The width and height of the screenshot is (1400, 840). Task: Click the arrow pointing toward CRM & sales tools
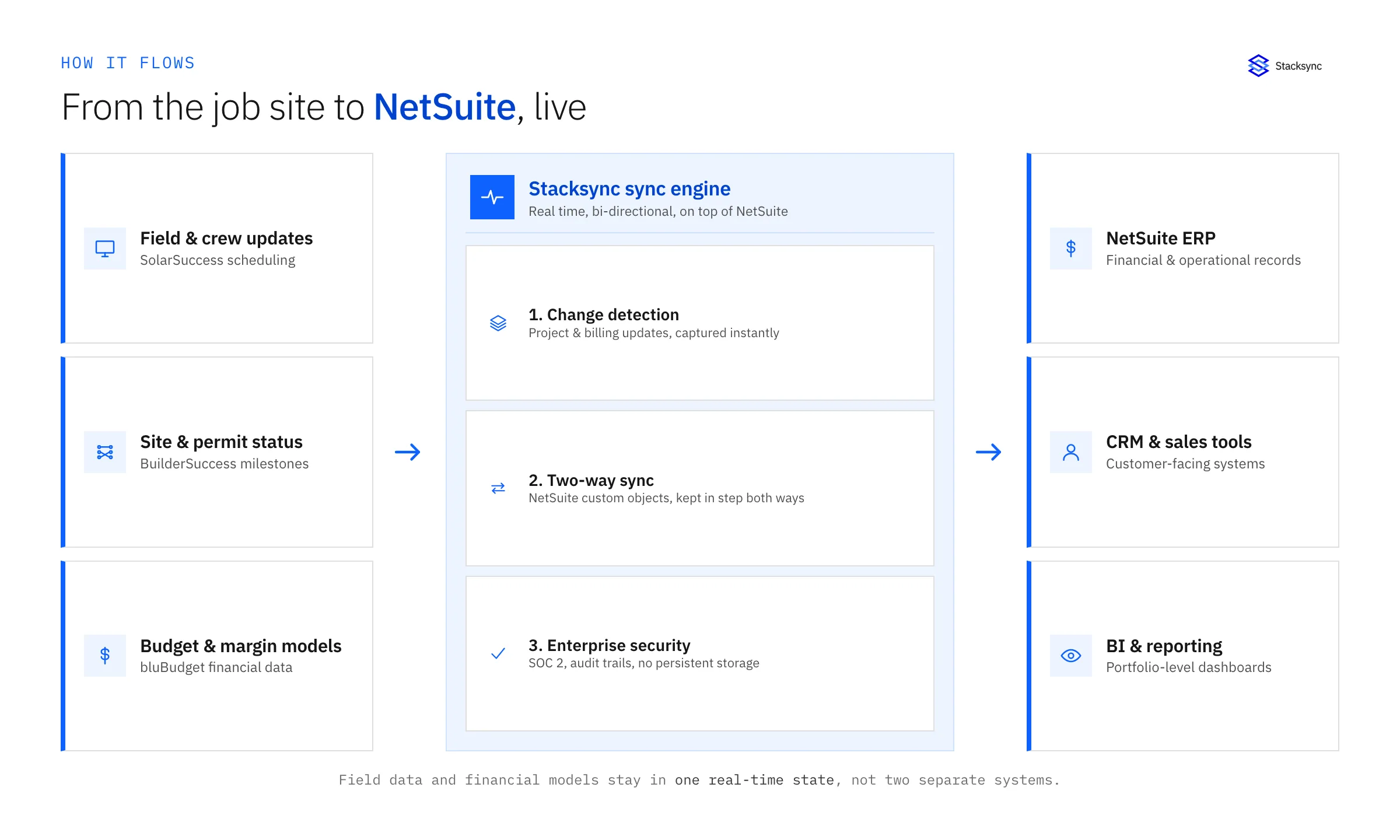[x=989, y=452]
